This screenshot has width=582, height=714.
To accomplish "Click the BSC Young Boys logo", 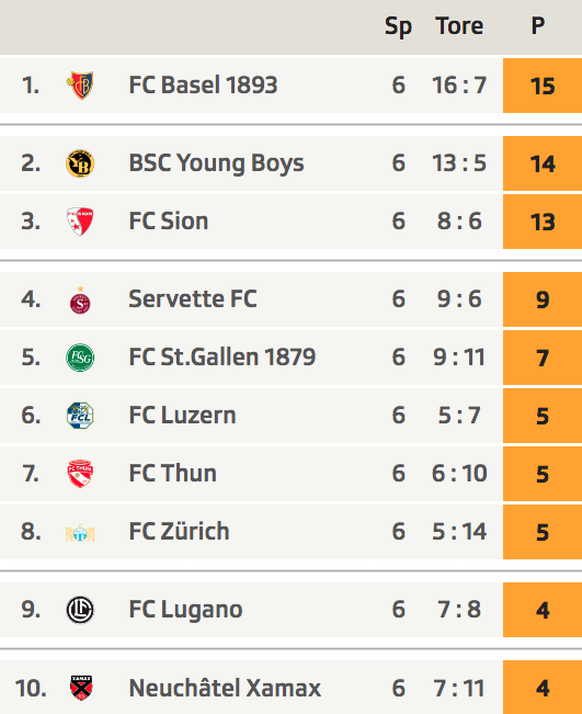I will click(x=80, y=163).
